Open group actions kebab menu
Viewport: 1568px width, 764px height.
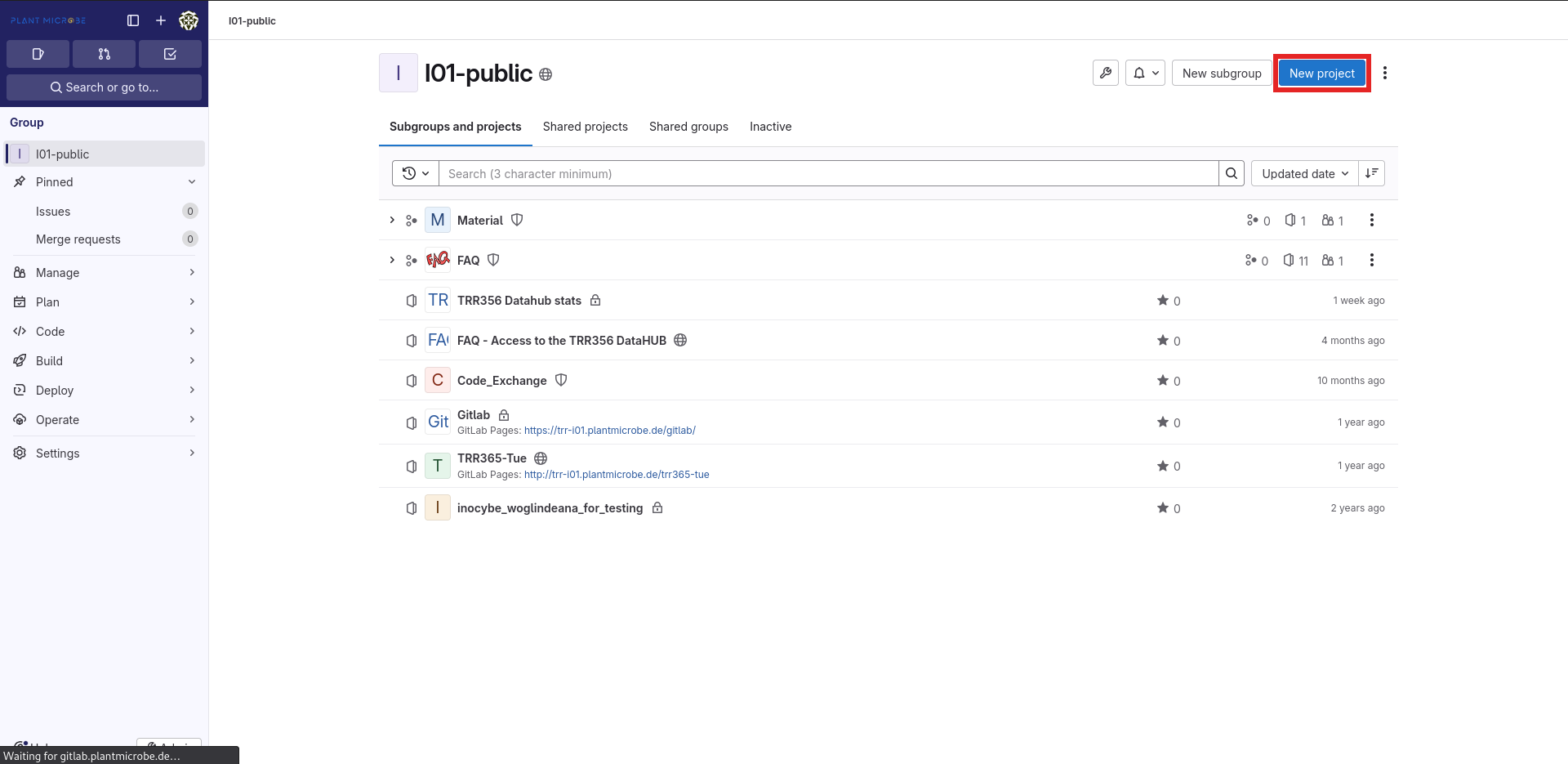click(x=1385, y=73)
